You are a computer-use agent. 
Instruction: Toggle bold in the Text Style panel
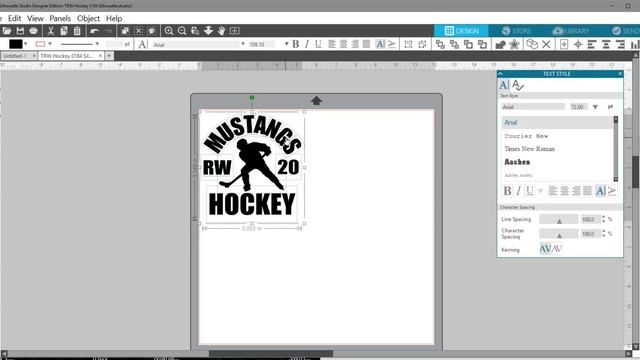[x=507, y=191]
